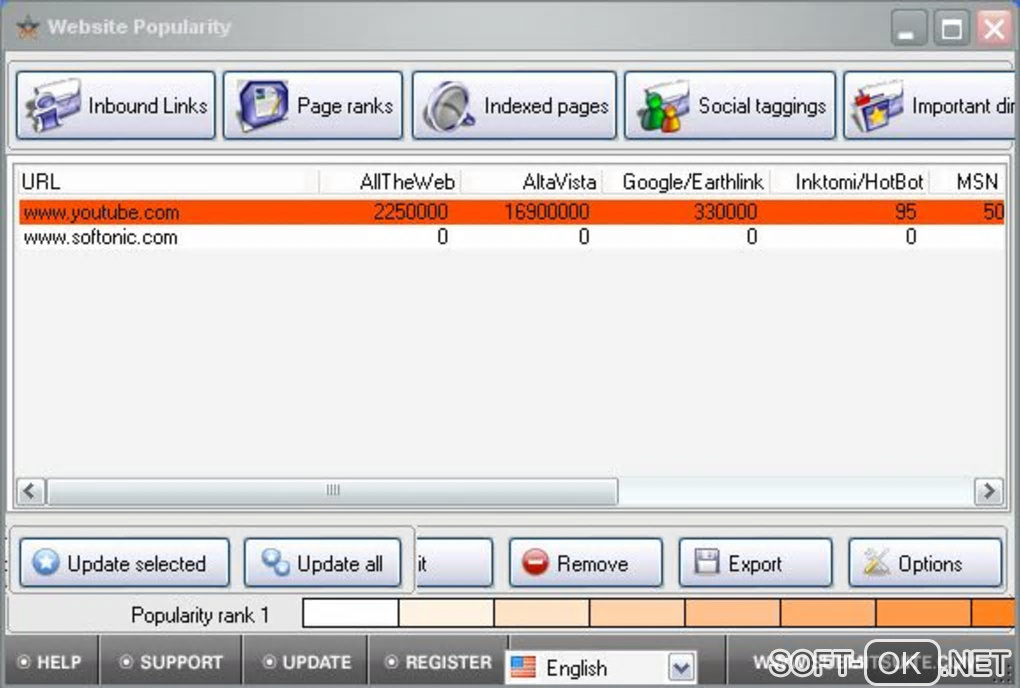This screenshot has height=688, width=1020.
Task: Close the Website Popularity window
Action: [994, 29]
